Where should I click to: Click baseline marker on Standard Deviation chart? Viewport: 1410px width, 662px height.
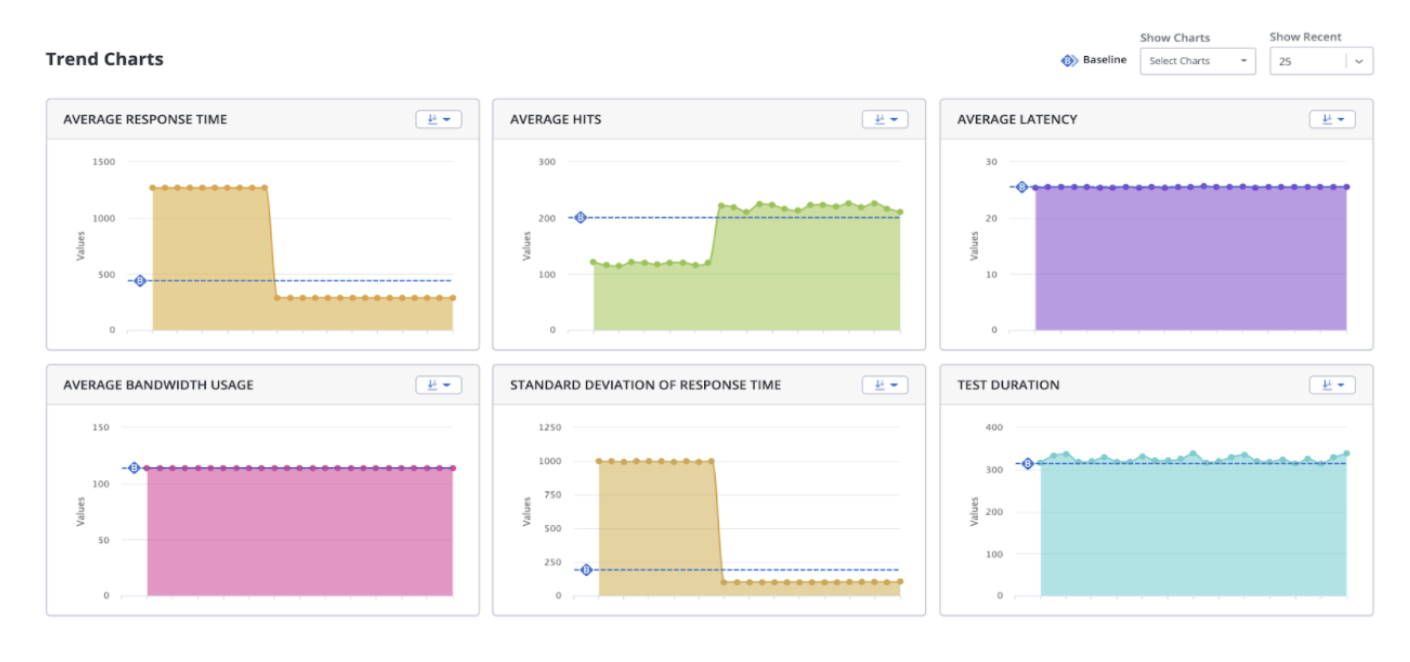(x=586, y=570)
